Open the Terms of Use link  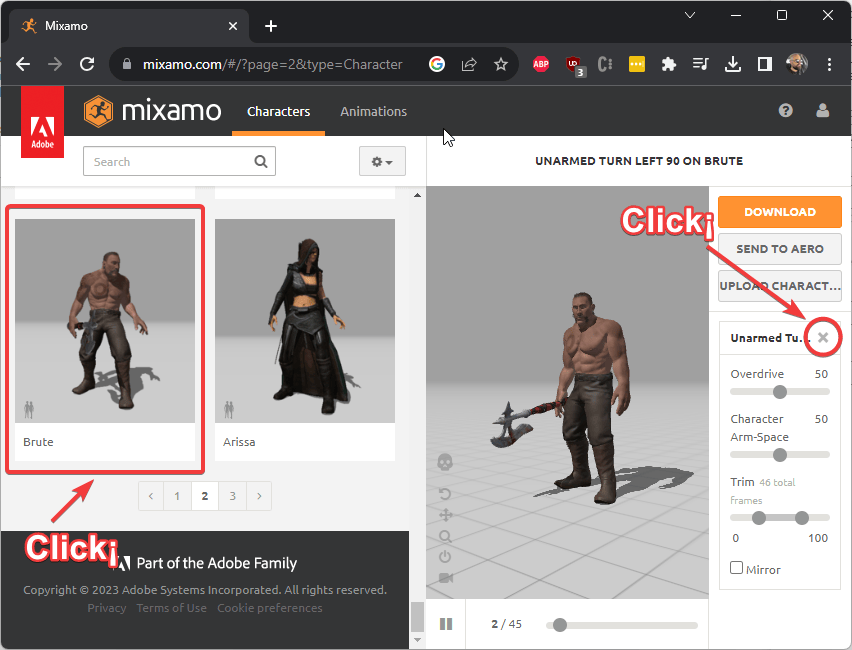click(172, 608)
